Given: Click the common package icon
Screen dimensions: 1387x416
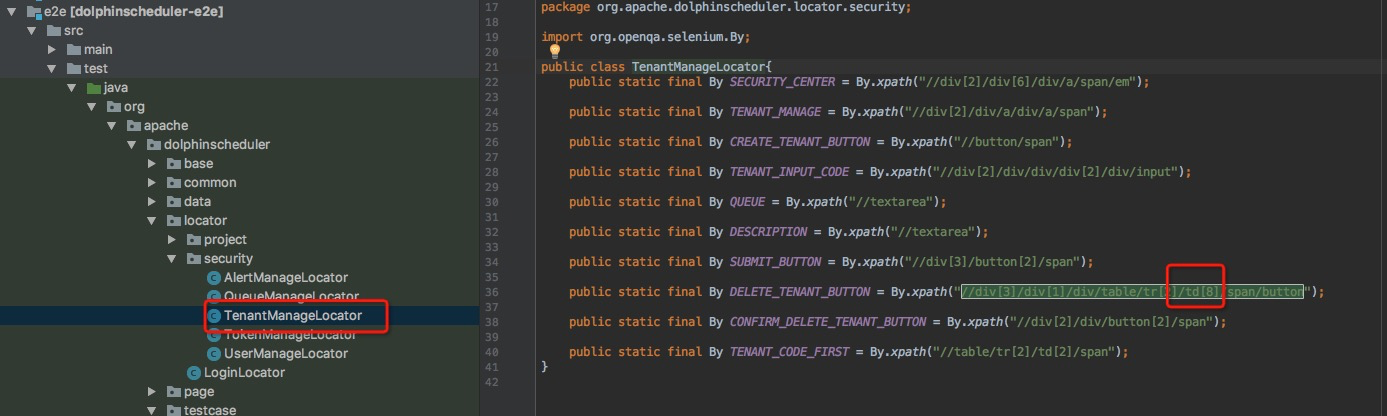Looking at the screenshot, I should [x=173, y=182].
